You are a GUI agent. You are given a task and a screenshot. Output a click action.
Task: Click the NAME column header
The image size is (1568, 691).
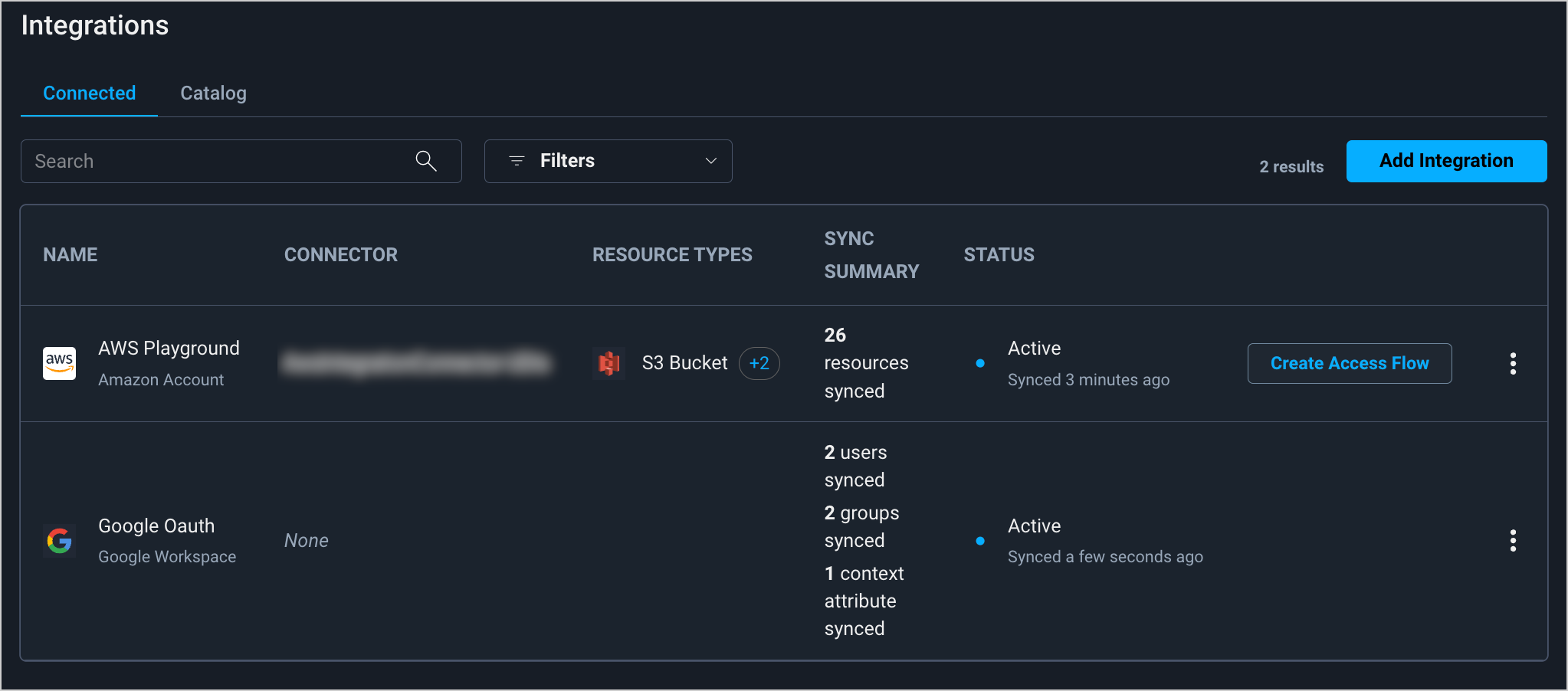tap(71, 255)
